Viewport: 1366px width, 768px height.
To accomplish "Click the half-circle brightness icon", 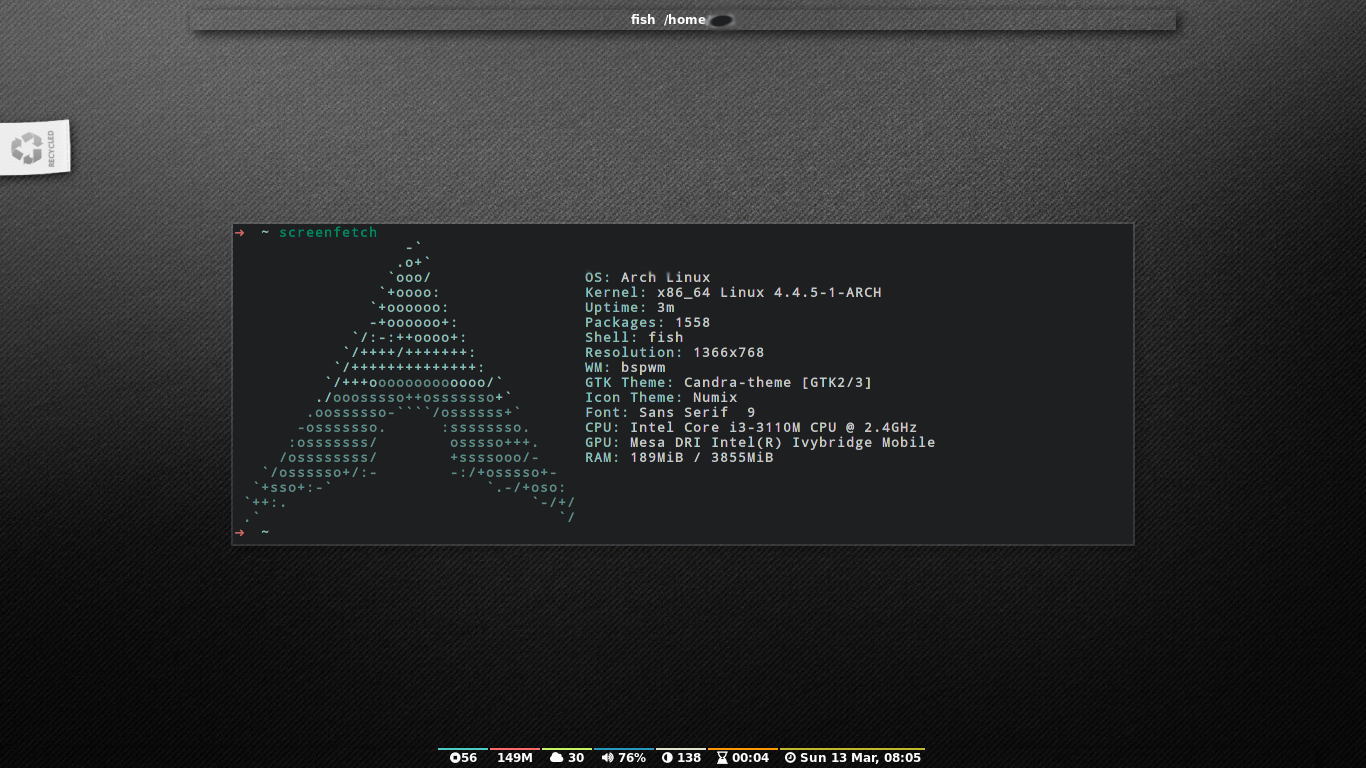I will tap(667, 758).
